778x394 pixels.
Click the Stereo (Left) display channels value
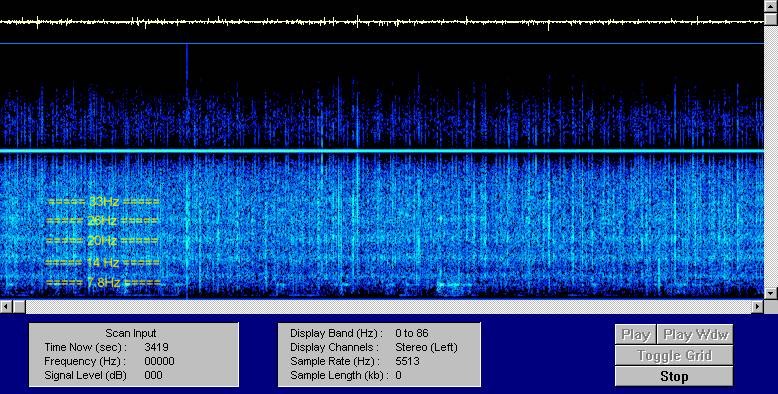pyautogui.click(x=426, y=347)
